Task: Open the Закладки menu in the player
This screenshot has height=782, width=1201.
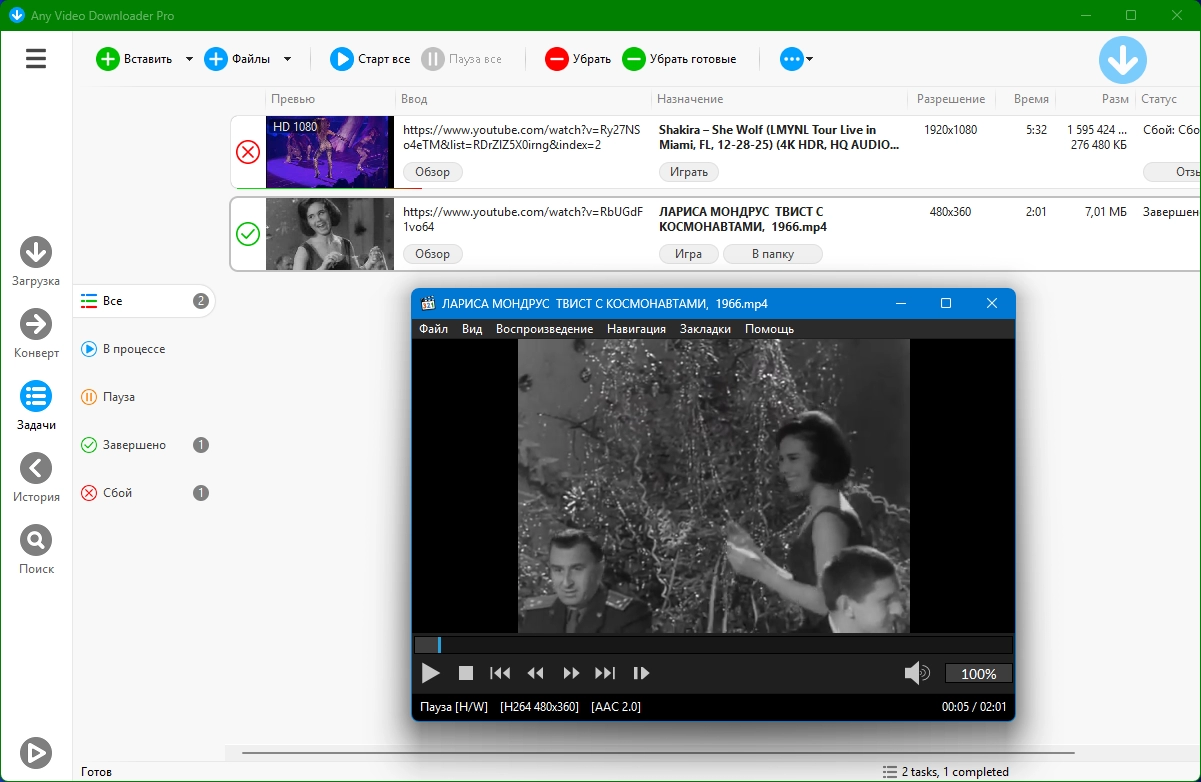Action: [705, 329]
